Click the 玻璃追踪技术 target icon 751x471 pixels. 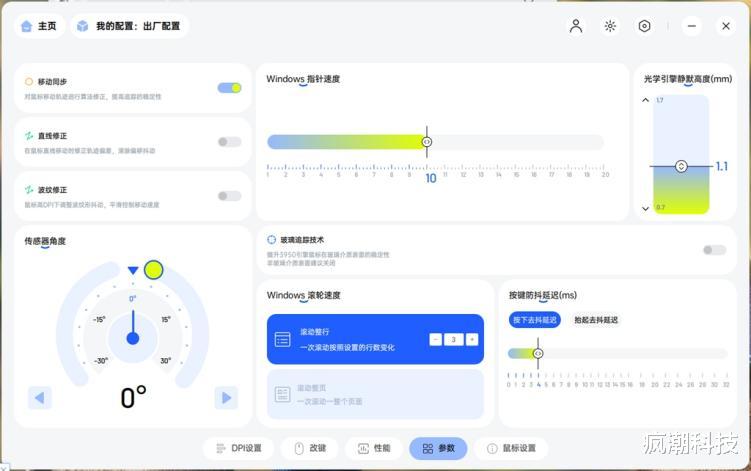(272, 240)
